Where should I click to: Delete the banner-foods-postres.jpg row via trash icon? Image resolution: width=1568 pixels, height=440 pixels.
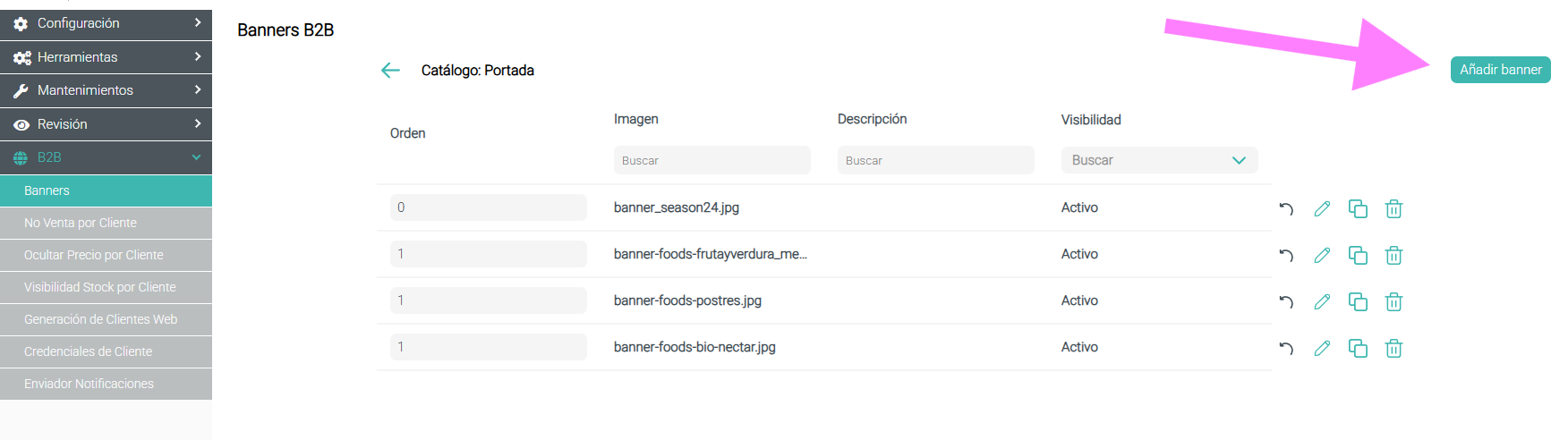pyautogui.click(x=1393, y=302)
